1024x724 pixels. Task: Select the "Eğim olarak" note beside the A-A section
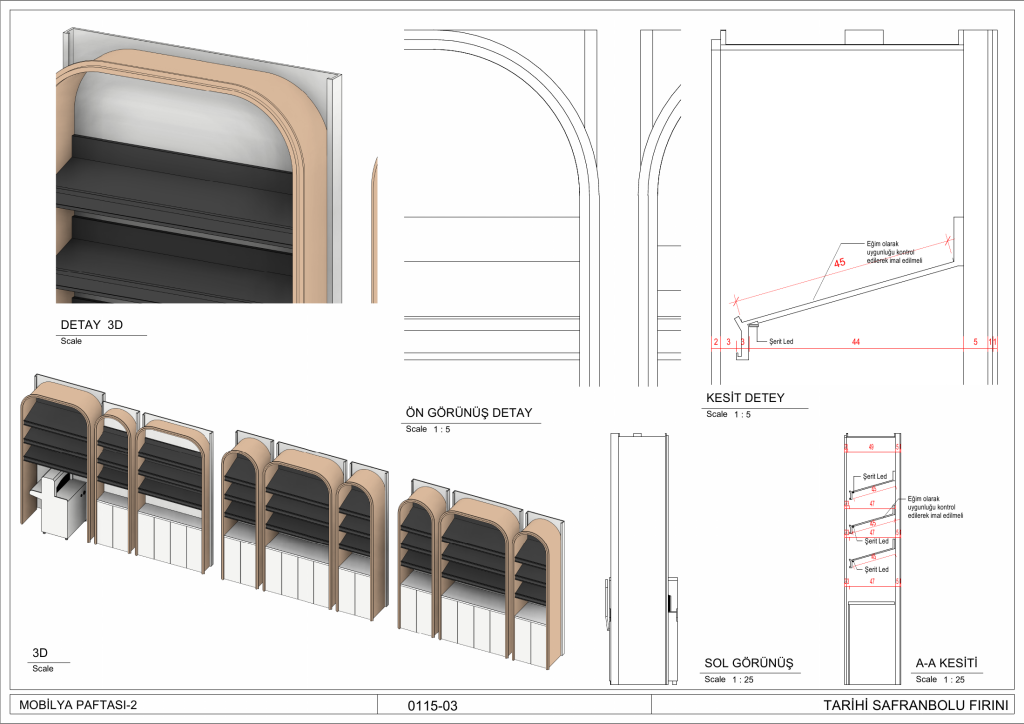[x=935, y=507]
